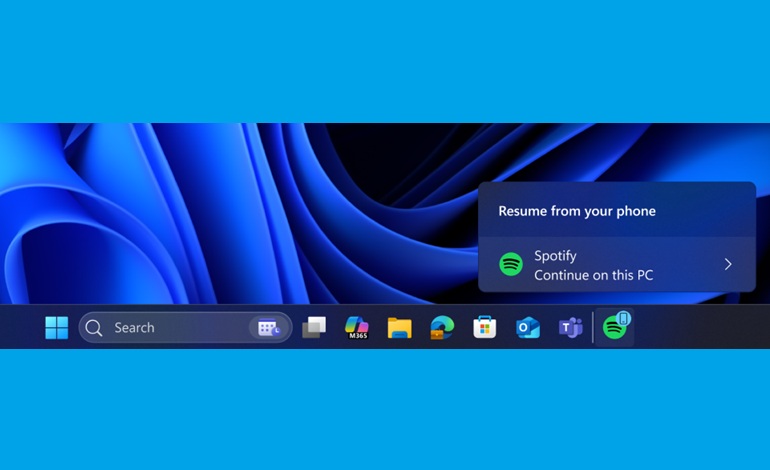Click the chevron arrow beside Continue on this PC

coord(728,264)
